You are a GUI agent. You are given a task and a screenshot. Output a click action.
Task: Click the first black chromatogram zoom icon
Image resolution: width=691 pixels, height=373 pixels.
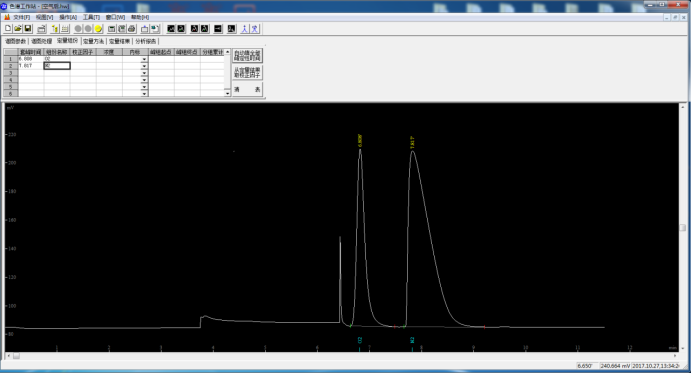point(171,29)
